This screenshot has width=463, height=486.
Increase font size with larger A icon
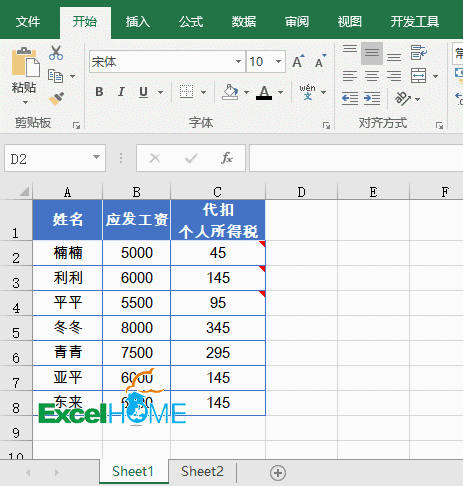click(298, 61)
